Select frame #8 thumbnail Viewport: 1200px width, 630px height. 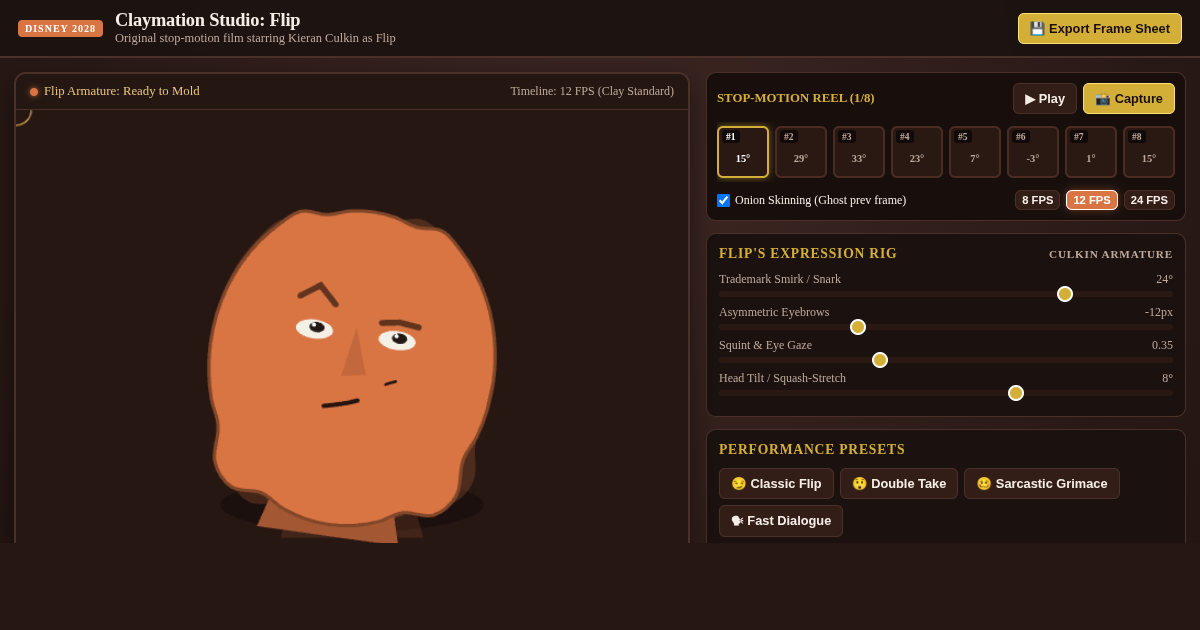click(x=1149, y=152)
